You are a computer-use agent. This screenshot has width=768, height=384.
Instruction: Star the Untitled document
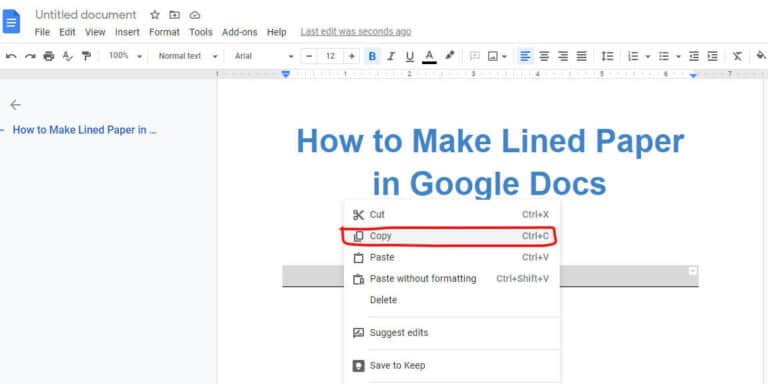point(155,15)
